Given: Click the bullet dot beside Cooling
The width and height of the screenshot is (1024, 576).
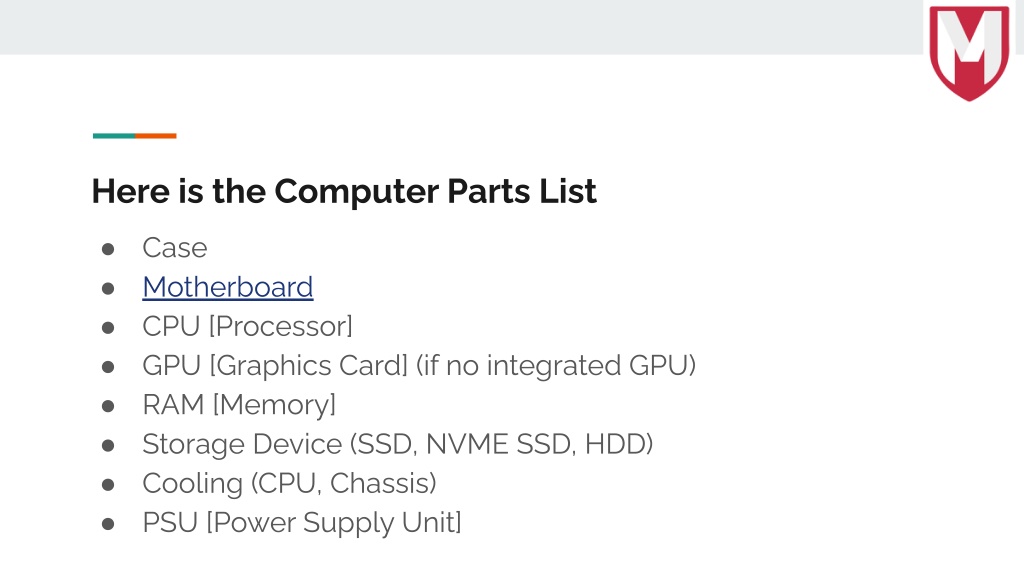Looking at the screenshot, I should click(108, 484).
